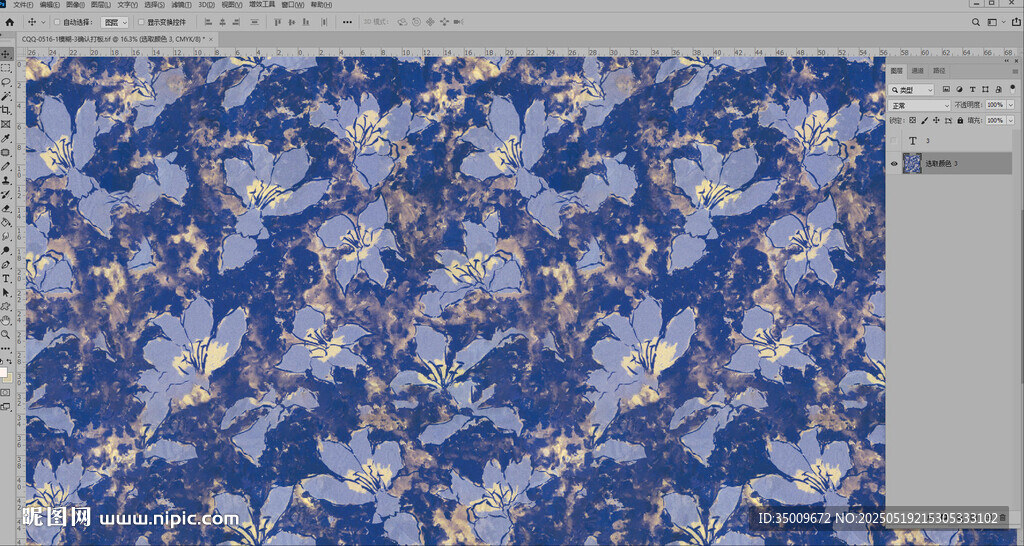
Task: Toggle layer filtering on/off switch
Action: point(1012,89)
